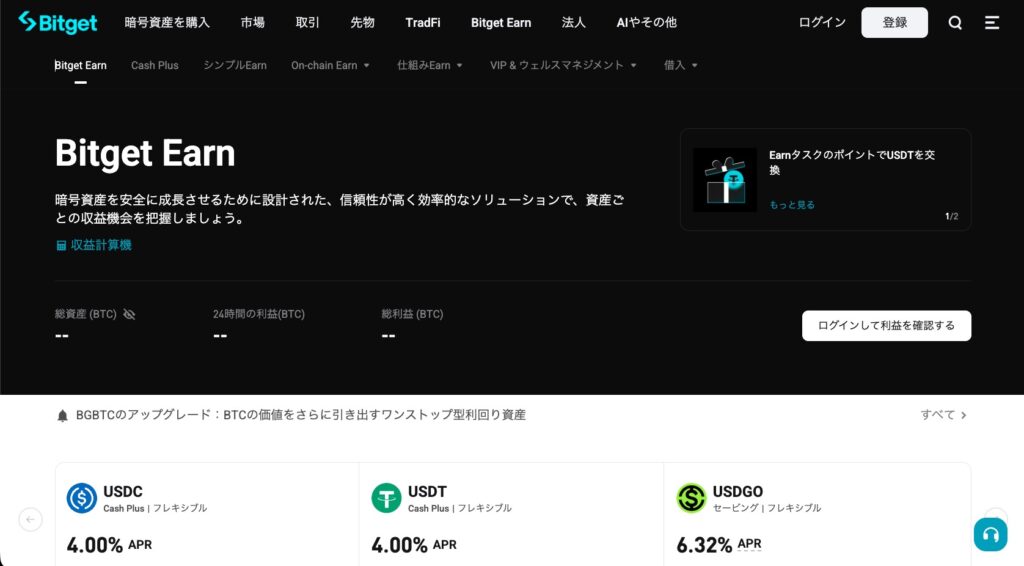The width and height of the screenshot is (1024, 566).
Task: Open the USDT Cash Plus card title
Action: 427,492
